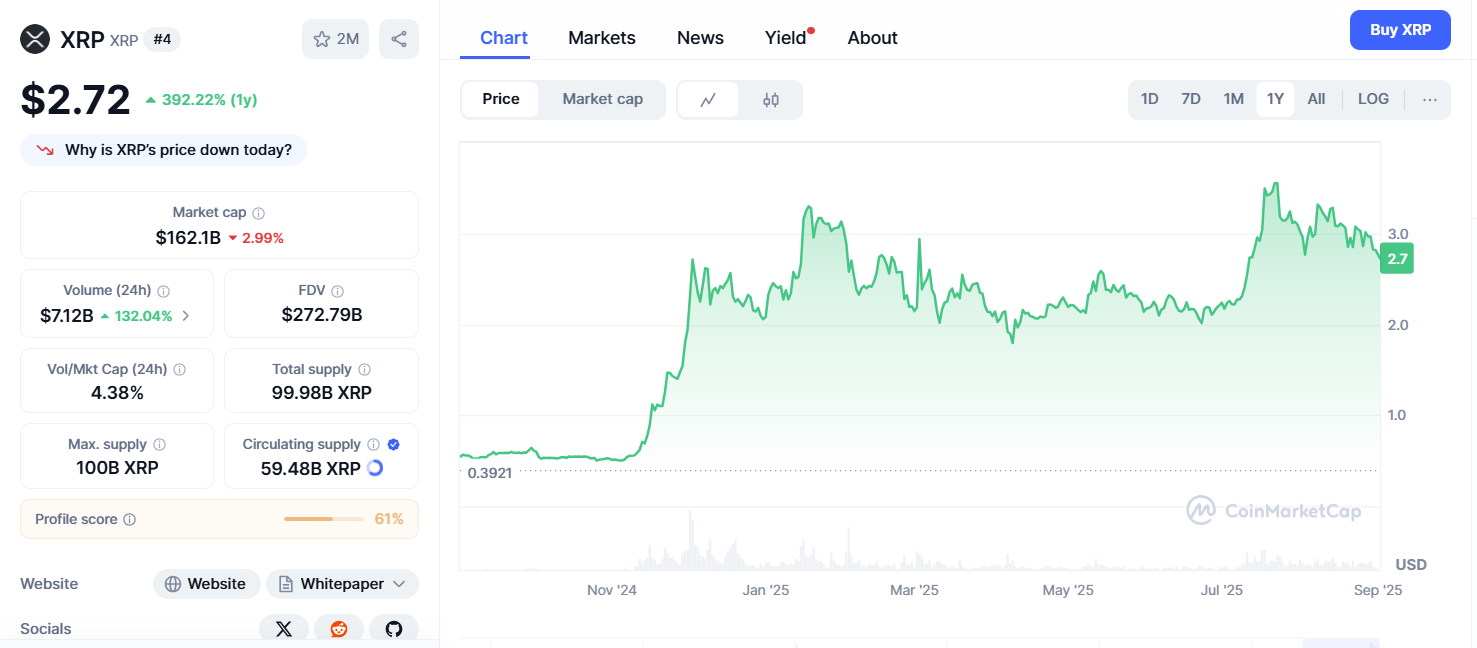Switch to candlestick chart icon
This screenshot has width=1477, height=648.
point(771,100)
